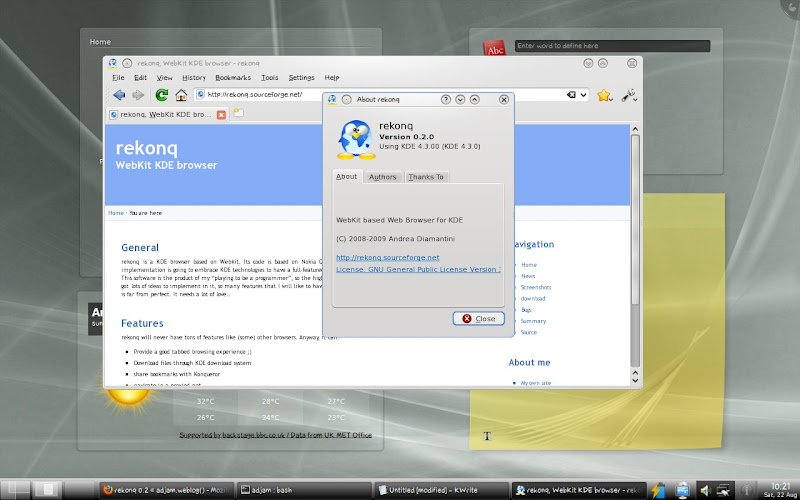Click the scroll down arrow at scrollbar bottom
This screenshot has height=500, width=800.
635,380
